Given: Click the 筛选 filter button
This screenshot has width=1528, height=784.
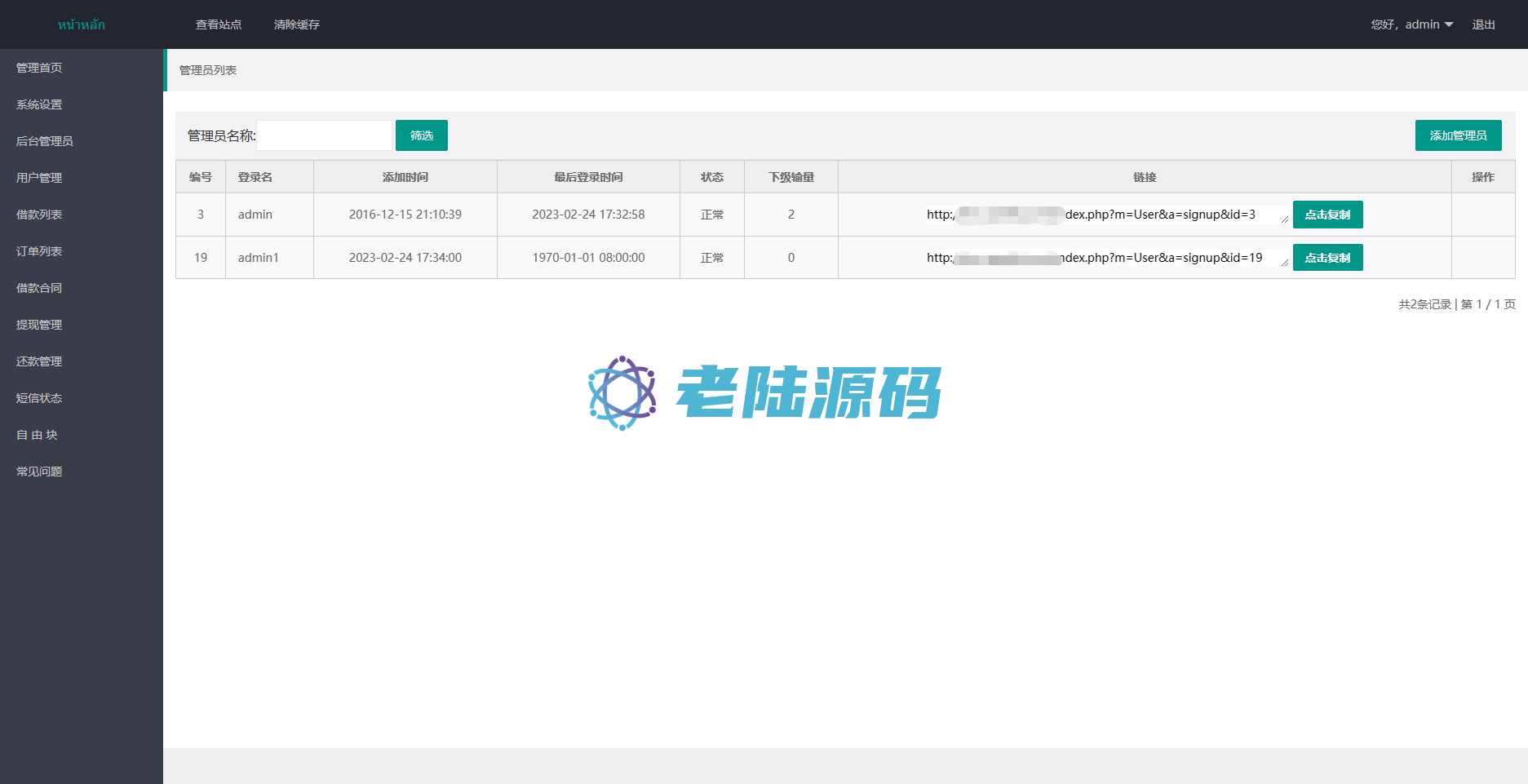Looking at the screenshot, I should [422, 135].
